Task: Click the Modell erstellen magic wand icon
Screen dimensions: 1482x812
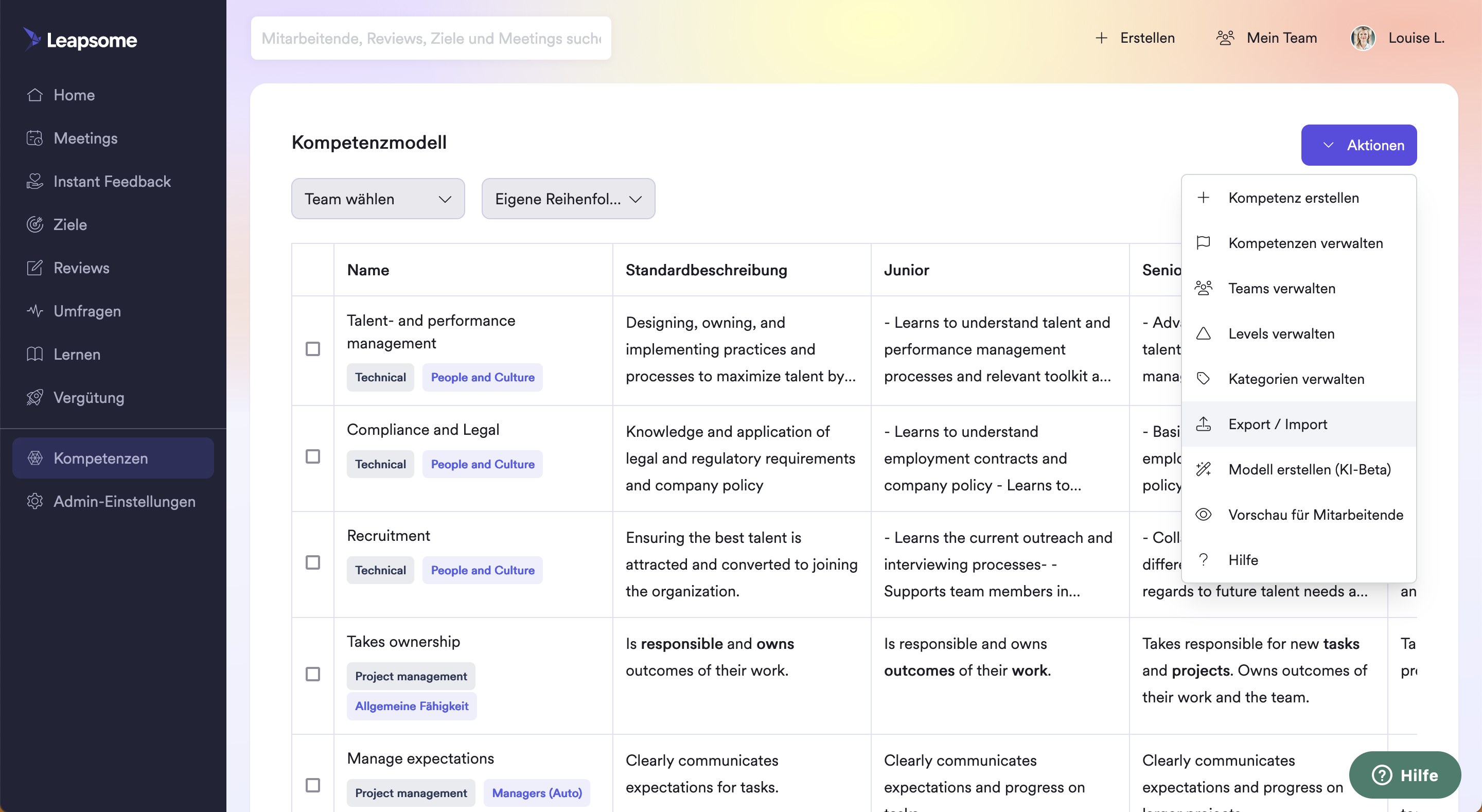Action: pyautogui.click(x=1203, y=469)
